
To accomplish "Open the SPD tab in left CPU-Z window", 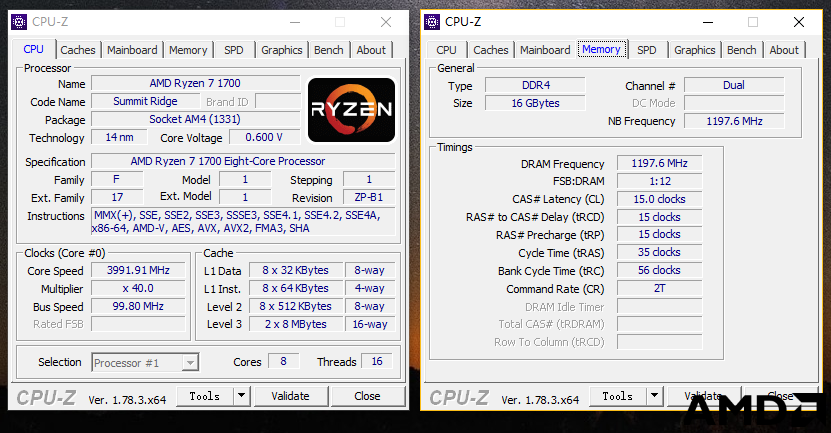I will pos(234,50).
